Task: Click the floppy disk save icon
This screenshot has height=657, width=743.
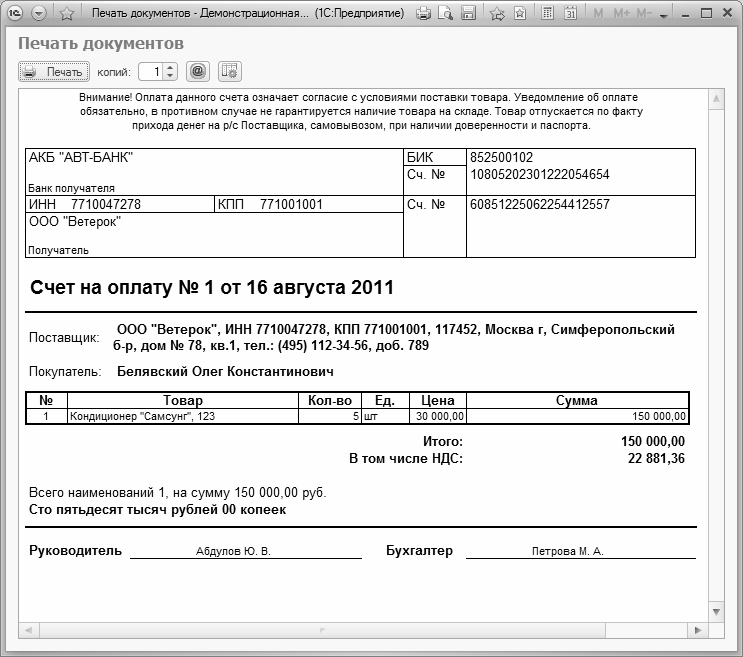Action: [x=468, y=13]
